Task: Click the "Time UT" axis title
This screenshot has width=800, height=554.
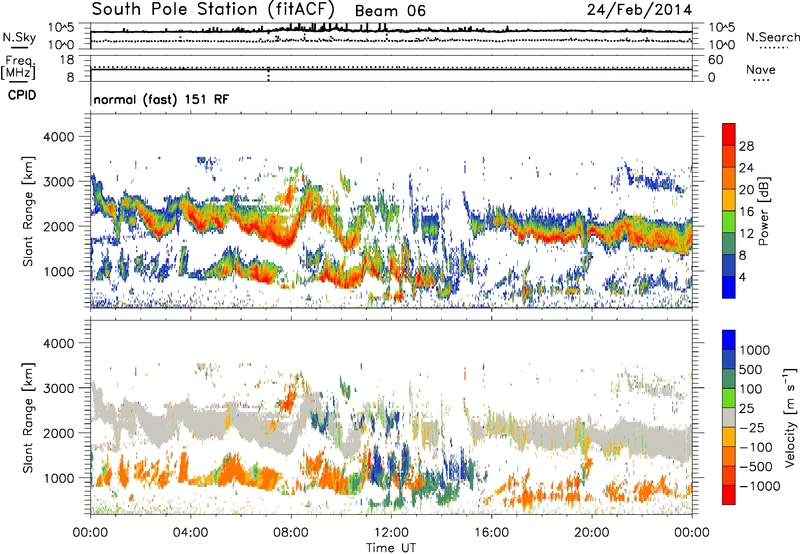Action: pyautogui.click(x=391, y=548)
